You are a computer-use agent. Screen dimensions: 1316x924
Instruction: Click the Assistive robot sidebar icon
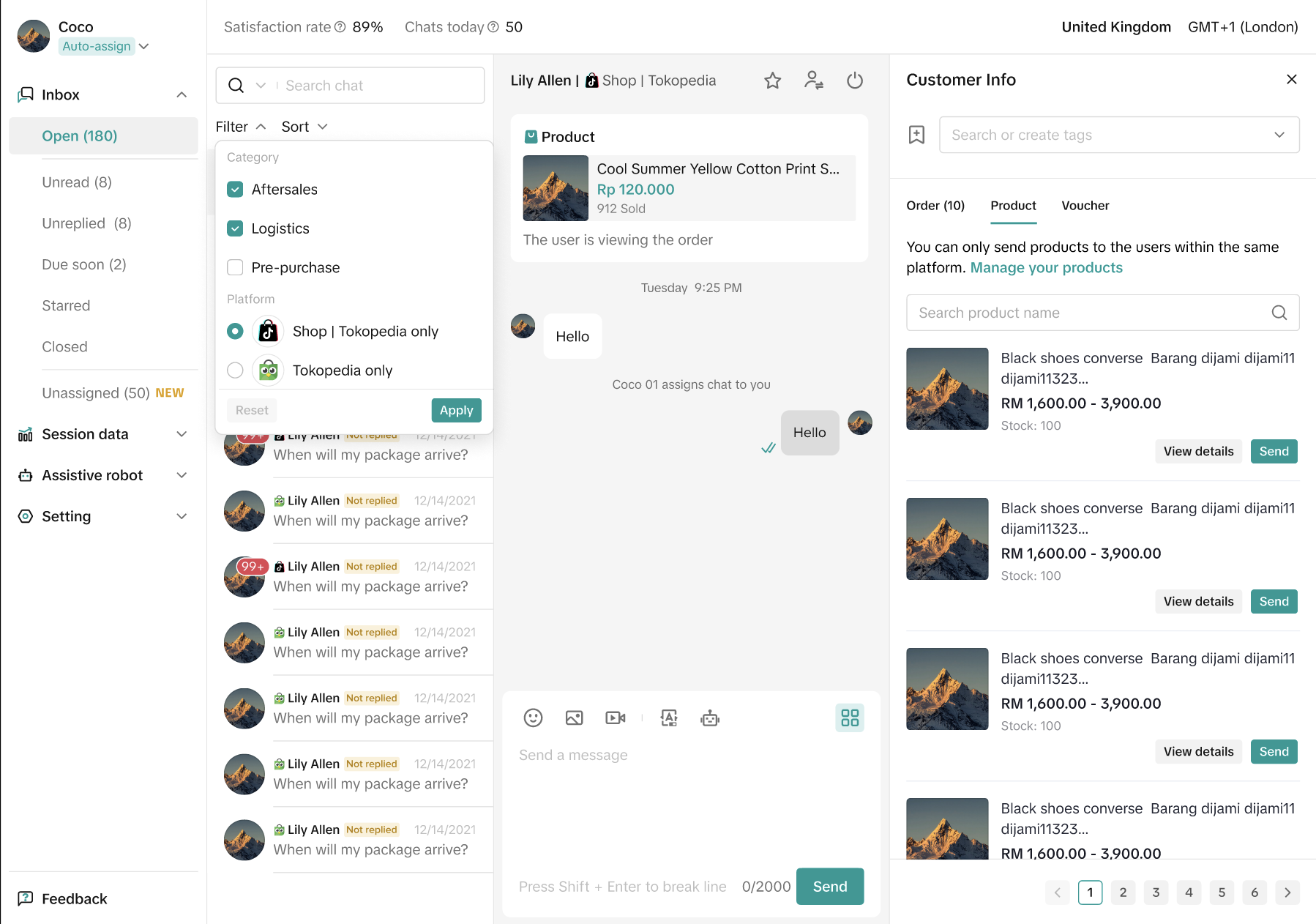click(26, 476)
